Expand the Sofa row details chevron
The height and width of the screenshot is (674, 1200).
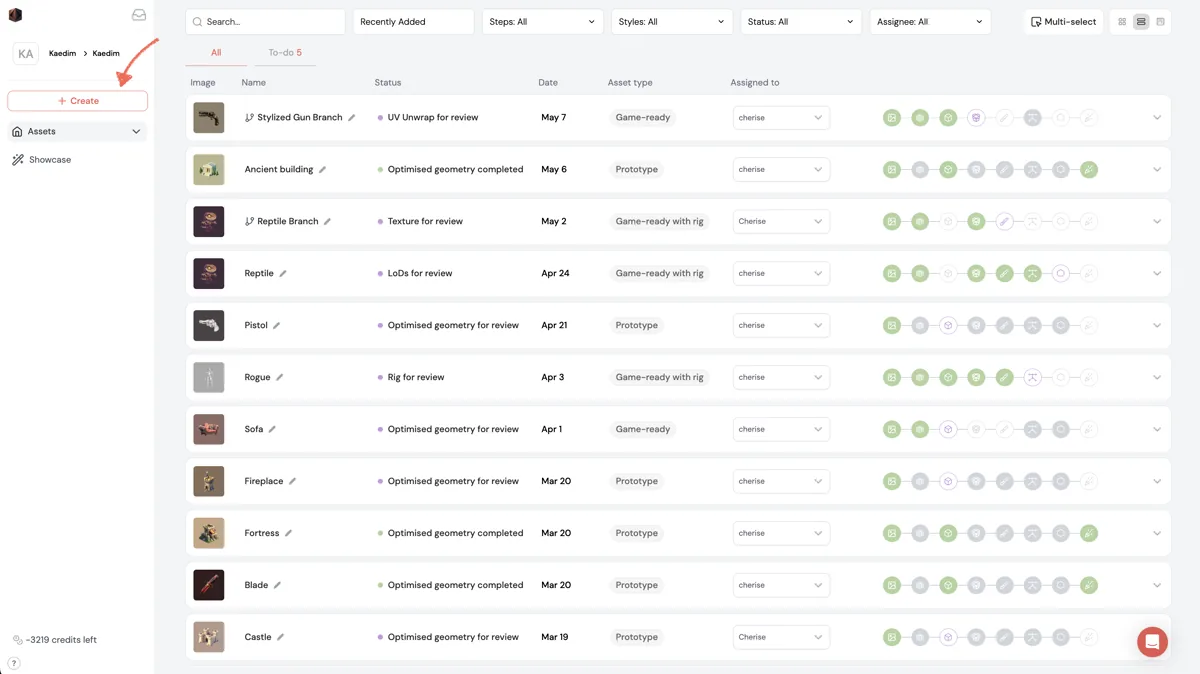click(x=1157, y=430)
